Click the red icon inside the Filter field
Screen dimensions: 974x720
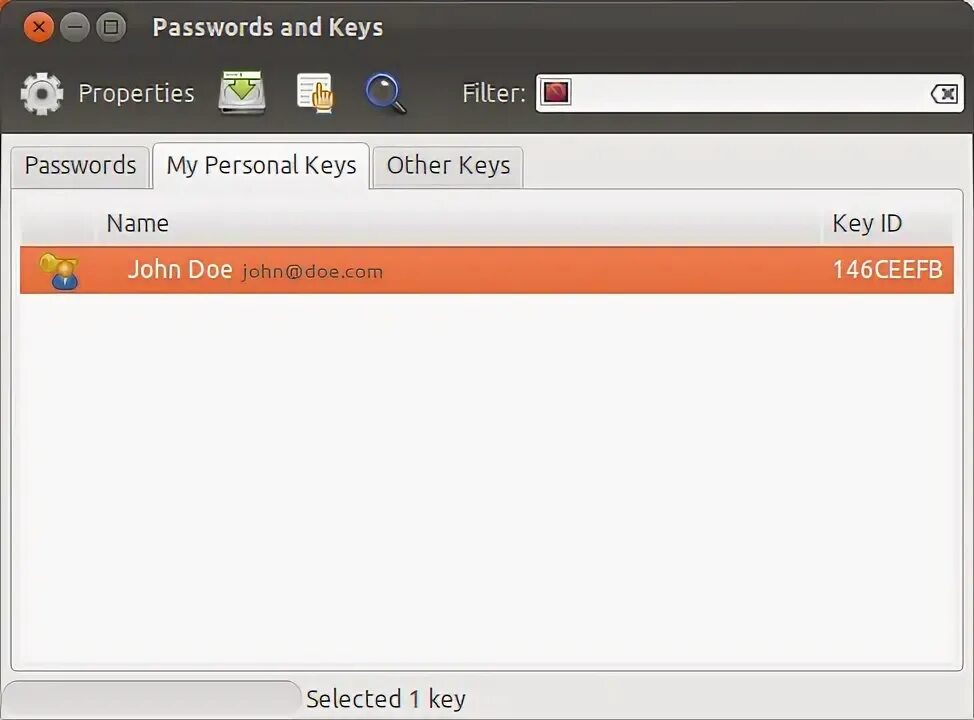click(555, 93)
